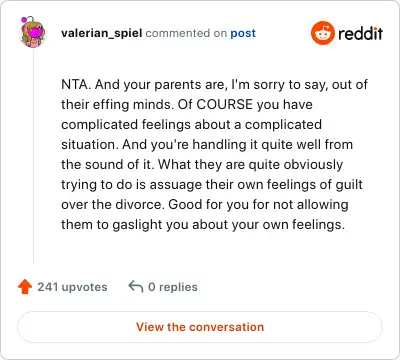Click the gray reply arrow icon
400x360 pixels.
(x=136, y=287)
